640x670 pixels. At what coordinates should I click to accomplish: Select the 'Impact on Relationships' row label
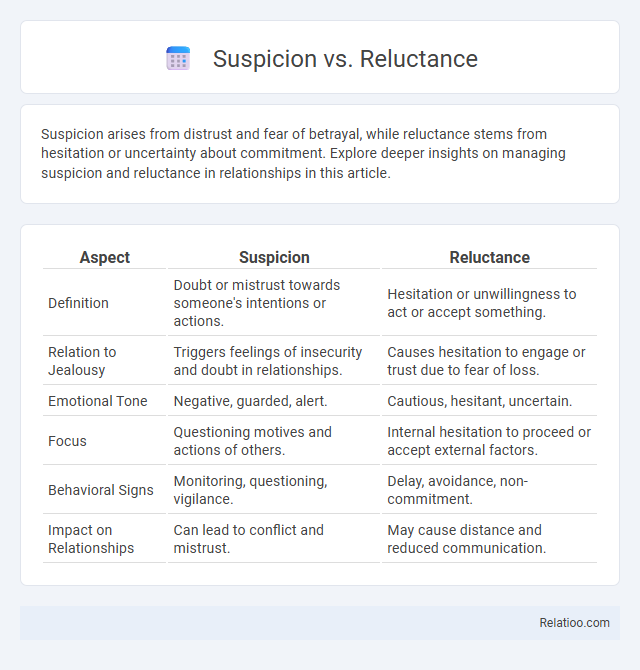coord(91,539)
